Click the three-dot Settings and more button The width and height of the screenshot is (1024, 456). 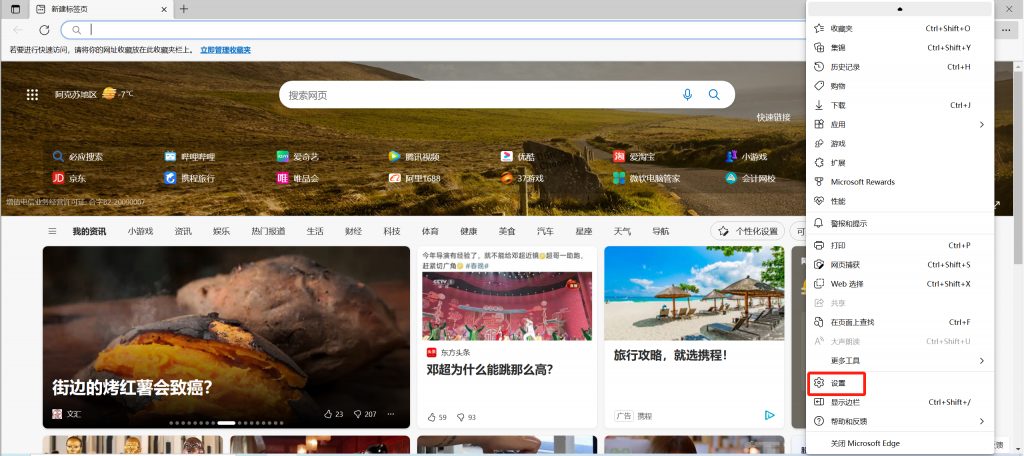pyautogui.click(x=1006, y=30)
